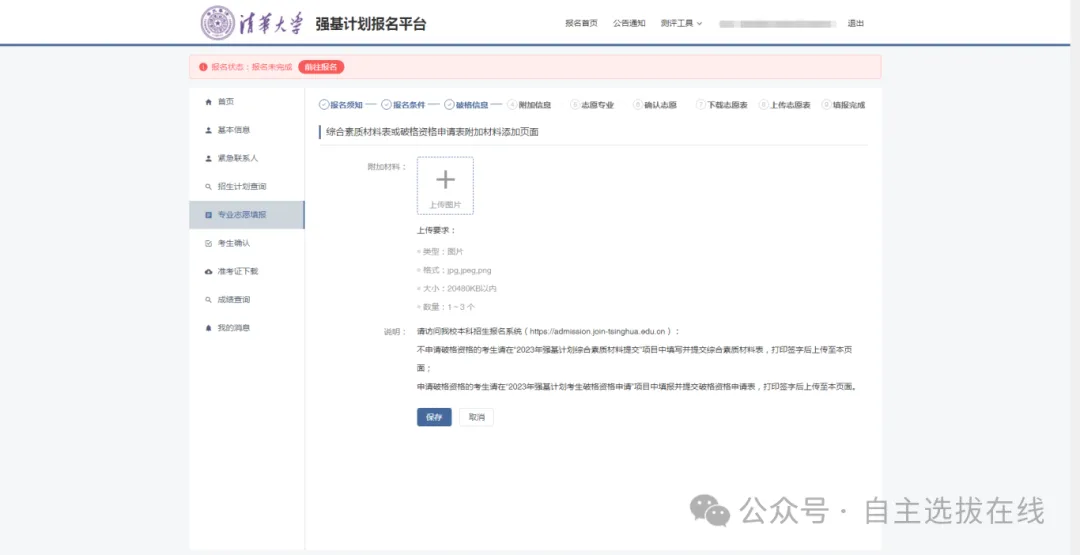Viewport: 1080px width, 555px height.
Task: Click the red warning icon in status banner
Action: point(203,67)
